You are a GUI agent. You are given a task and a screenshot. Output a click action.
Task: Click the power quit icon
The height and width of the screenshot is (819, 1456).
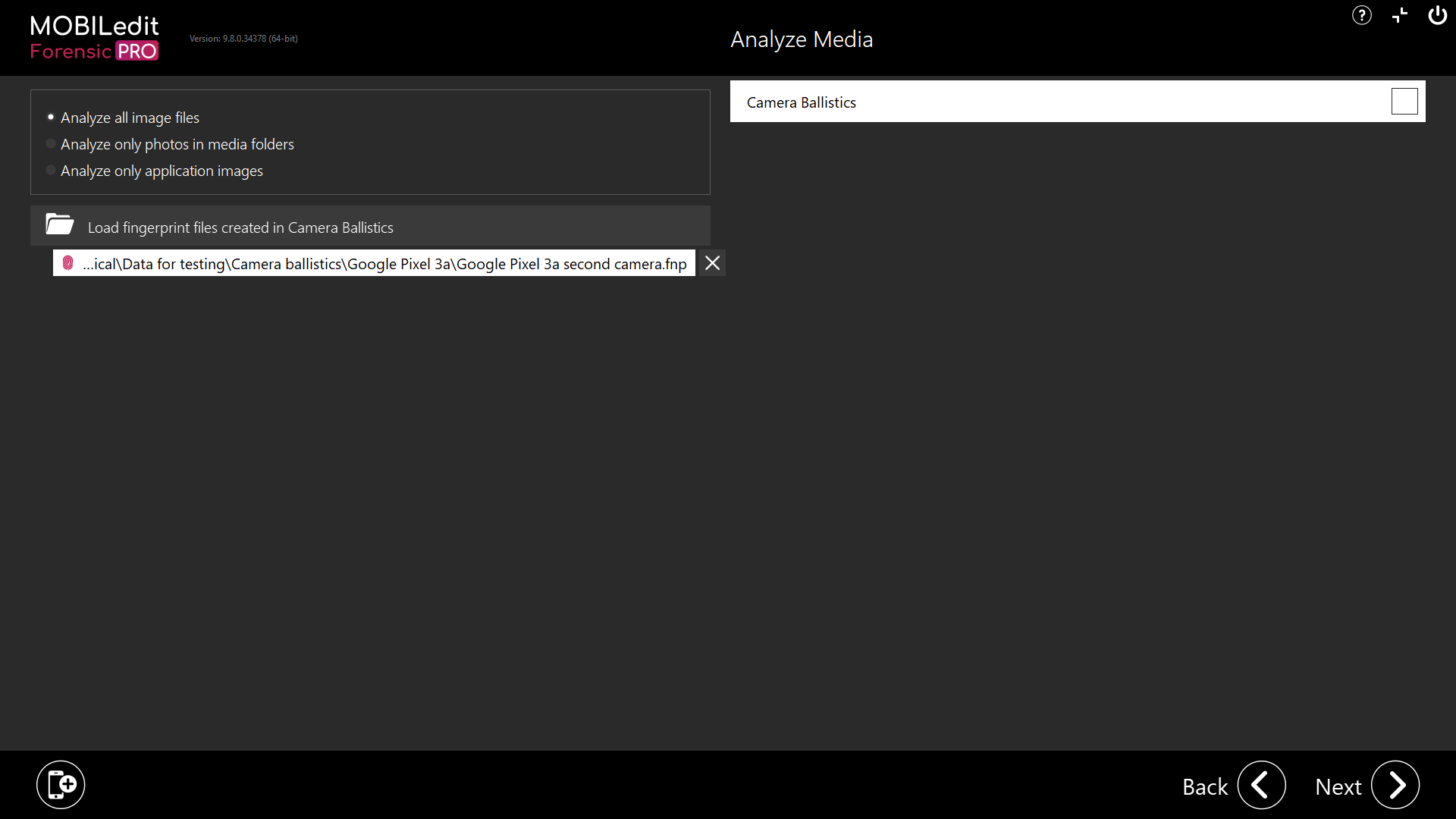pyautogui.click(x=1437, y=15)
